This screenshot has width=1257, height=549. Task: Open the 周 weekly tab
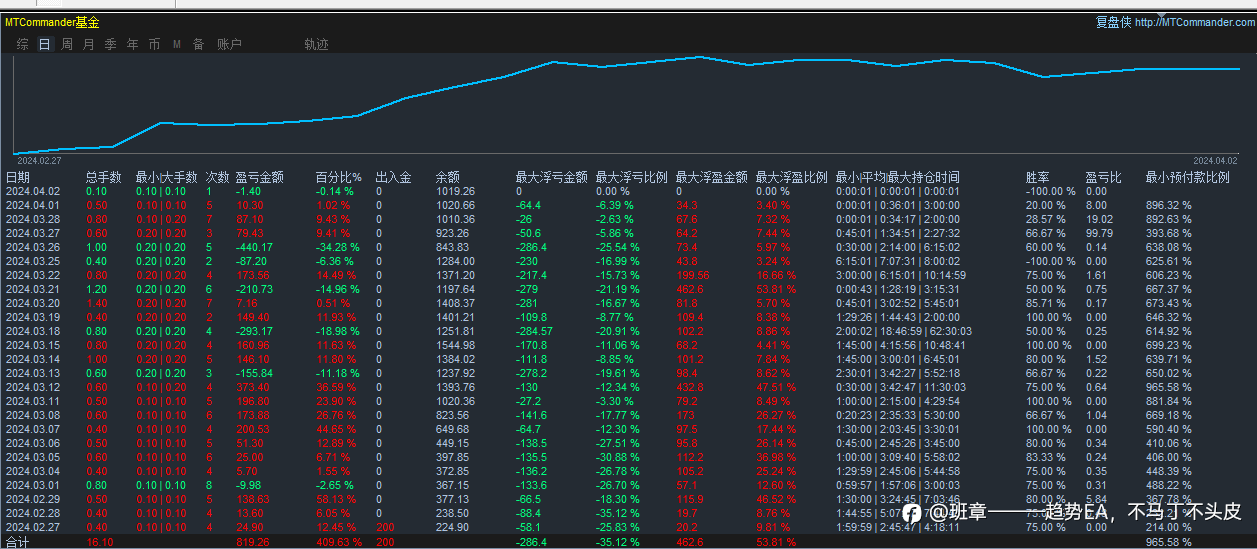[66, 44]
